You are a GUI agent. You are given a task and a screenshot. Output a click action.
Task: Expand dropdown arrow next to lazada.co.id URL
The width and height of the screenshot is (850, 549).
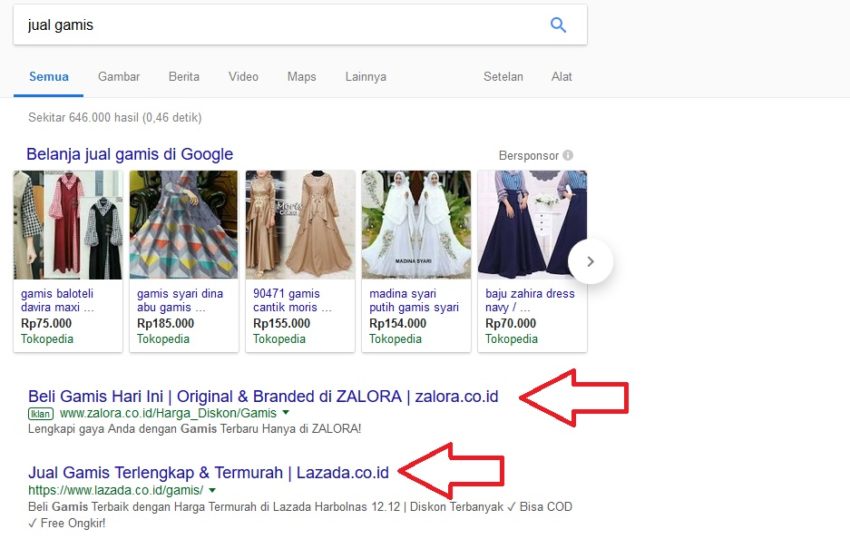click(212, 490)
